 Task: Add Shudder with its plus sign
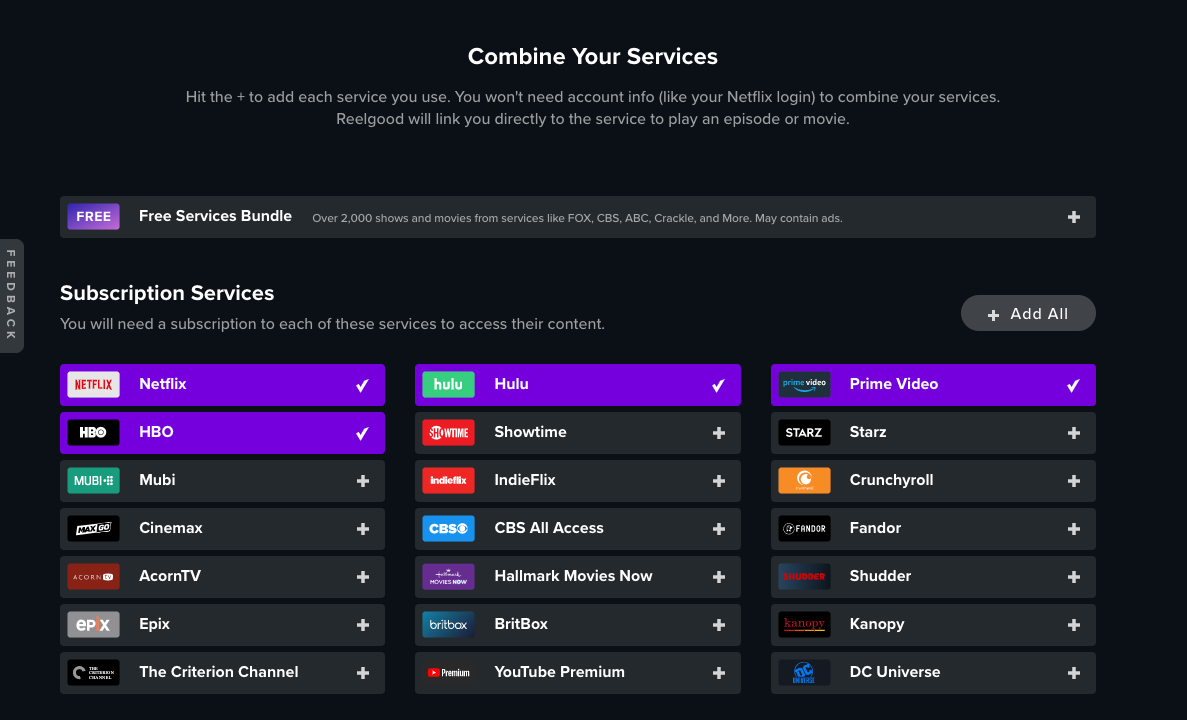pyautogui.click(x=1073, y=577)
